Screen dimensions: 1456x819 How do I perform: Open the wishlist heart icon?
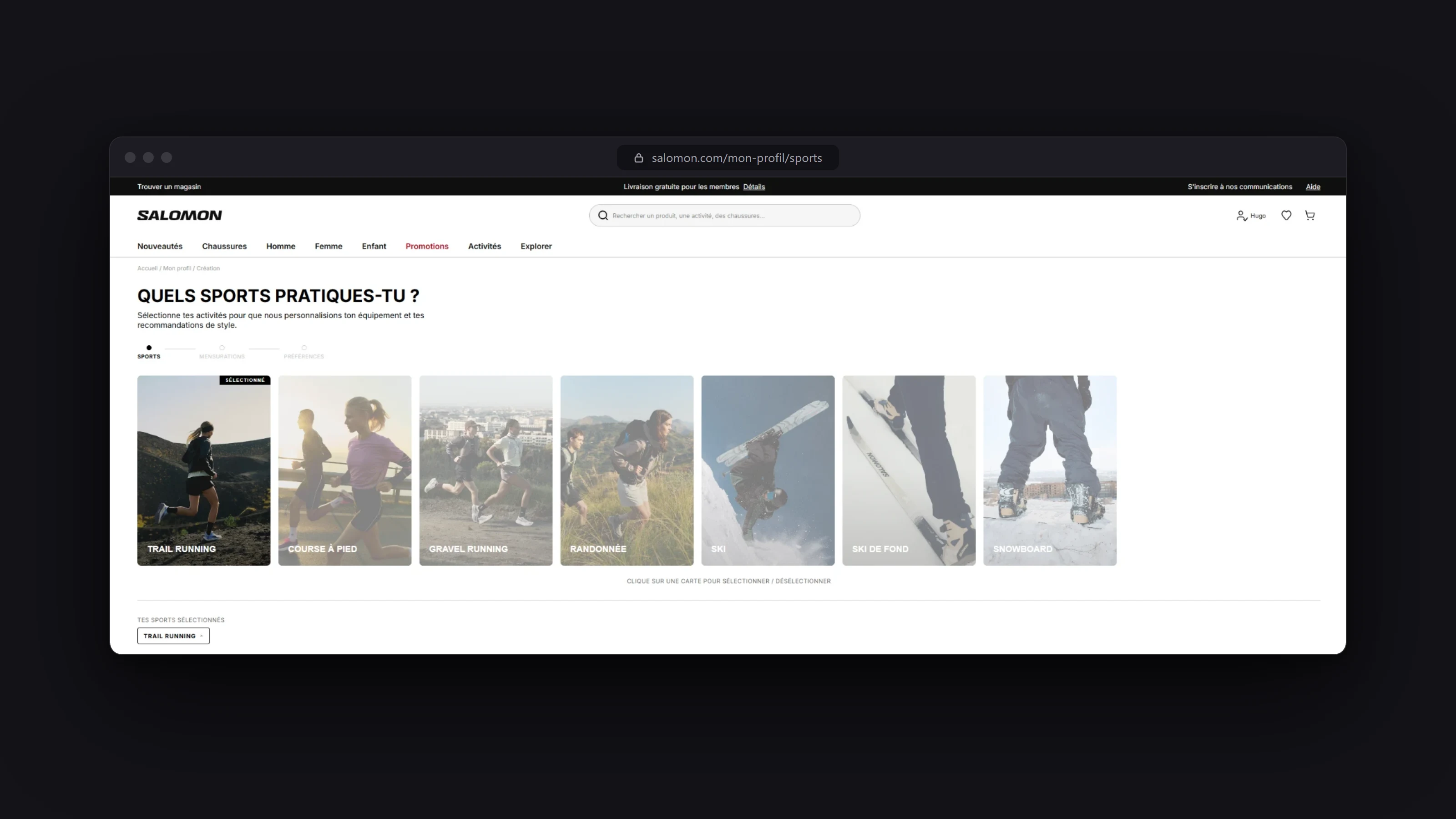(x=1286, y=215)
